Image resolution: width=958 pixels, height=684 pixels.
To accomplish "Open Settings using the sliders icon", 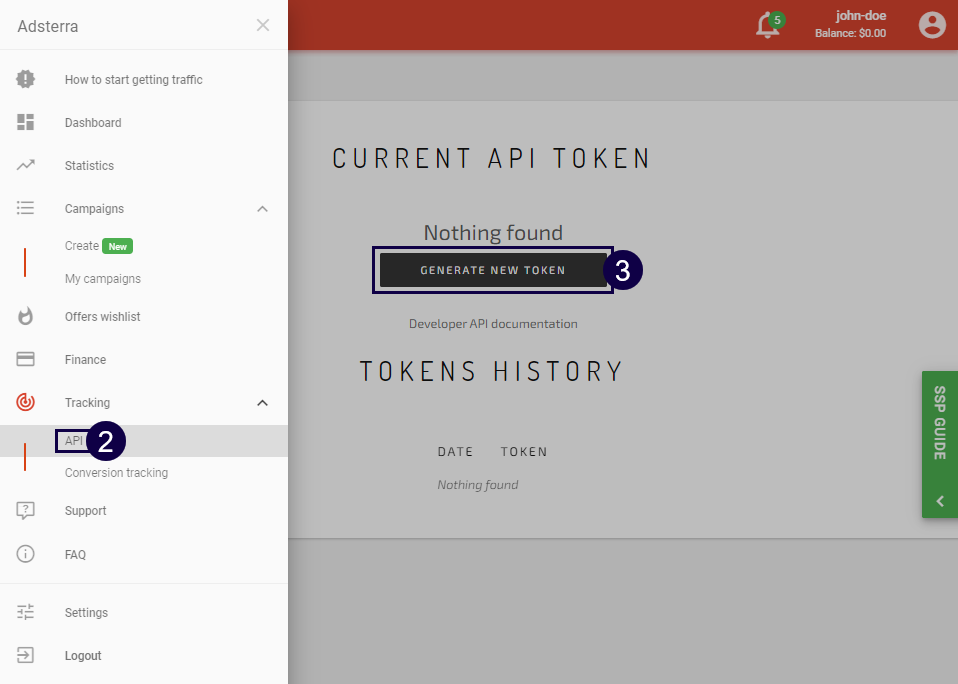I will click(25, 612).
